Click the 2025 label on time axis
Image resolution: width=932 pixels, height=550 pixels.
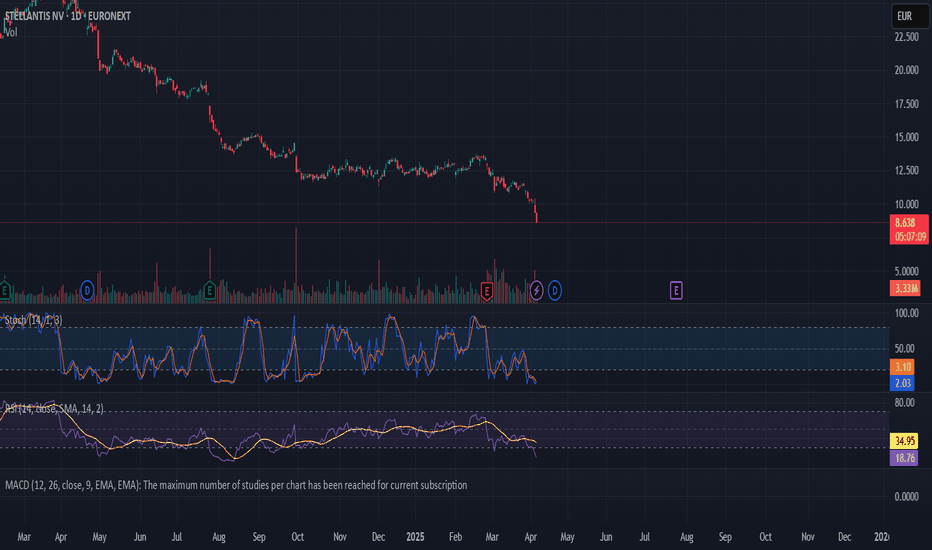pos(415,537)
